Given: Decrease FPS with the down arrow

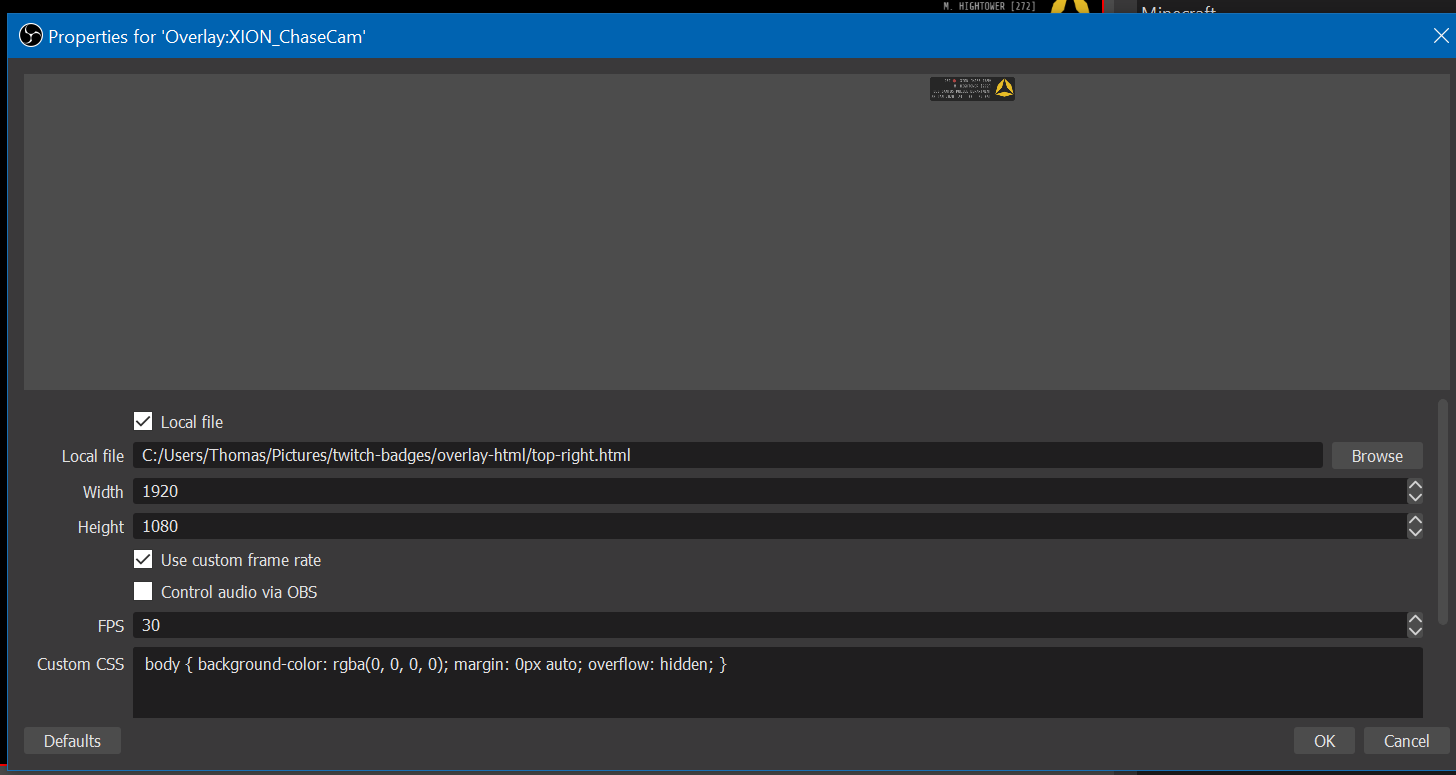Looking at the screenshot, I should [1415, 632].
